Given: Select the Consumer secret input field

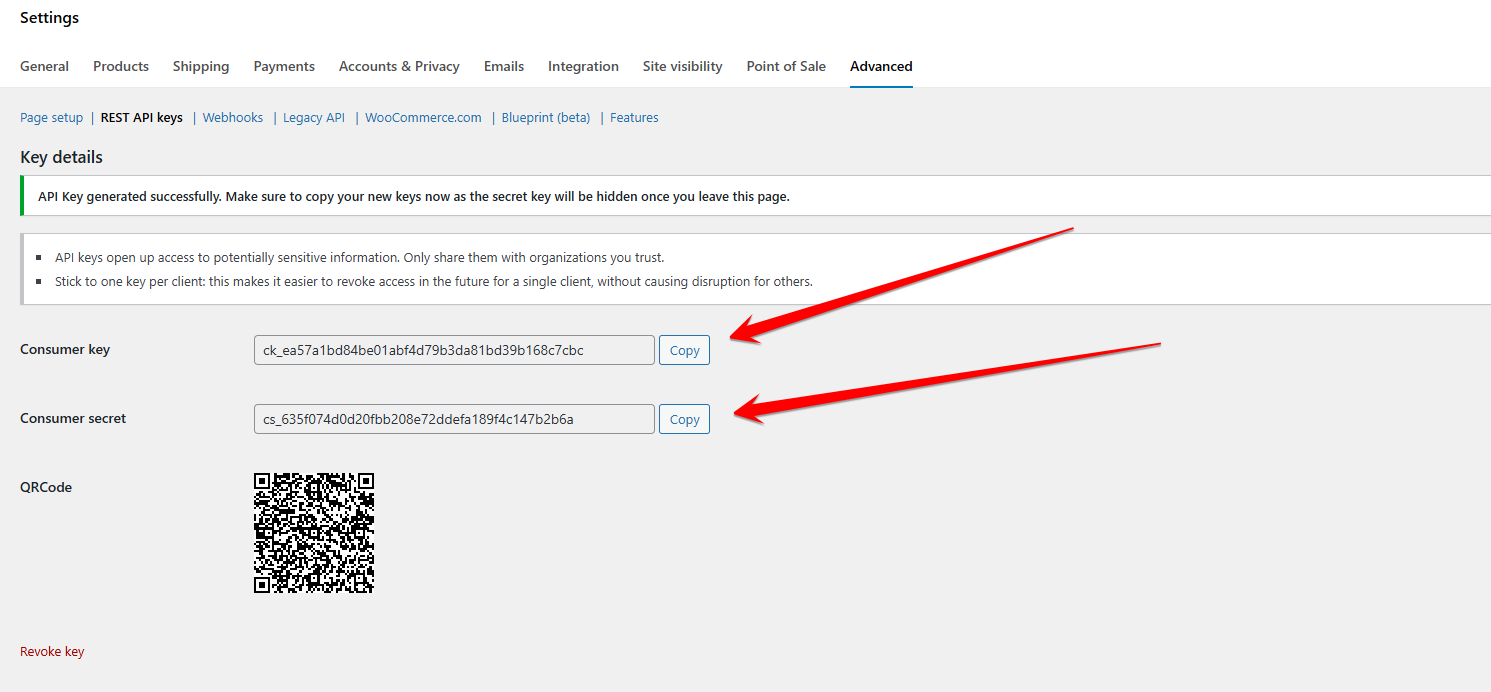Looking at the screenshot, I should click(454, 419).
